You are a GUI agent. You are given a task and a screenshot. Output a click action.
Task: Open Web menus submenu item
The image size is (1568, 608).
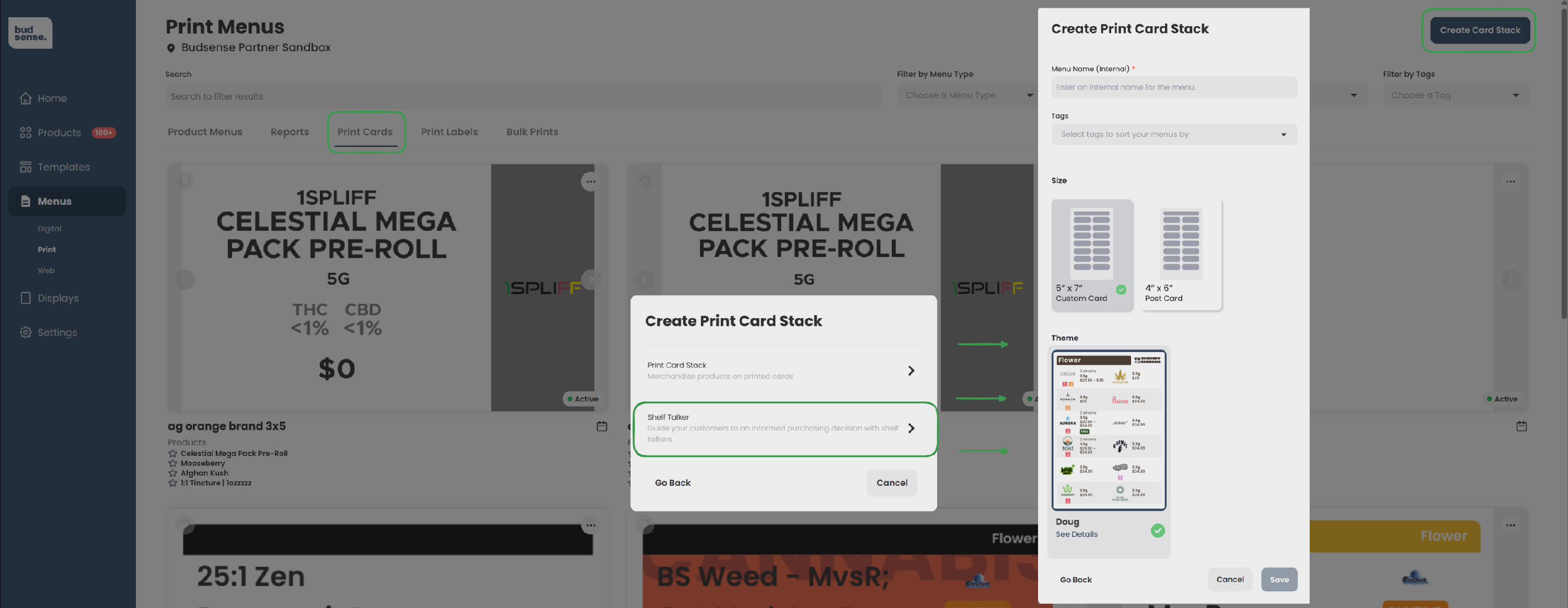click(x=47, y=270)
